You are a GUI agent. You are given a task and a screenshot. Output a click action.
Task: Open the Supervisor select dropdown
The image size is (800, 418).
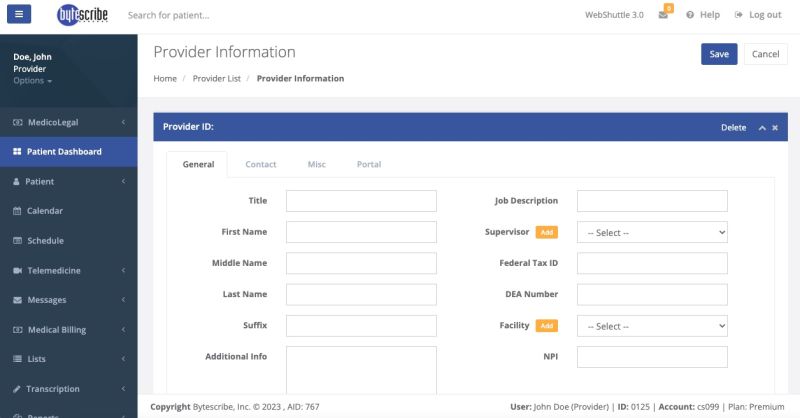point(651,232)
